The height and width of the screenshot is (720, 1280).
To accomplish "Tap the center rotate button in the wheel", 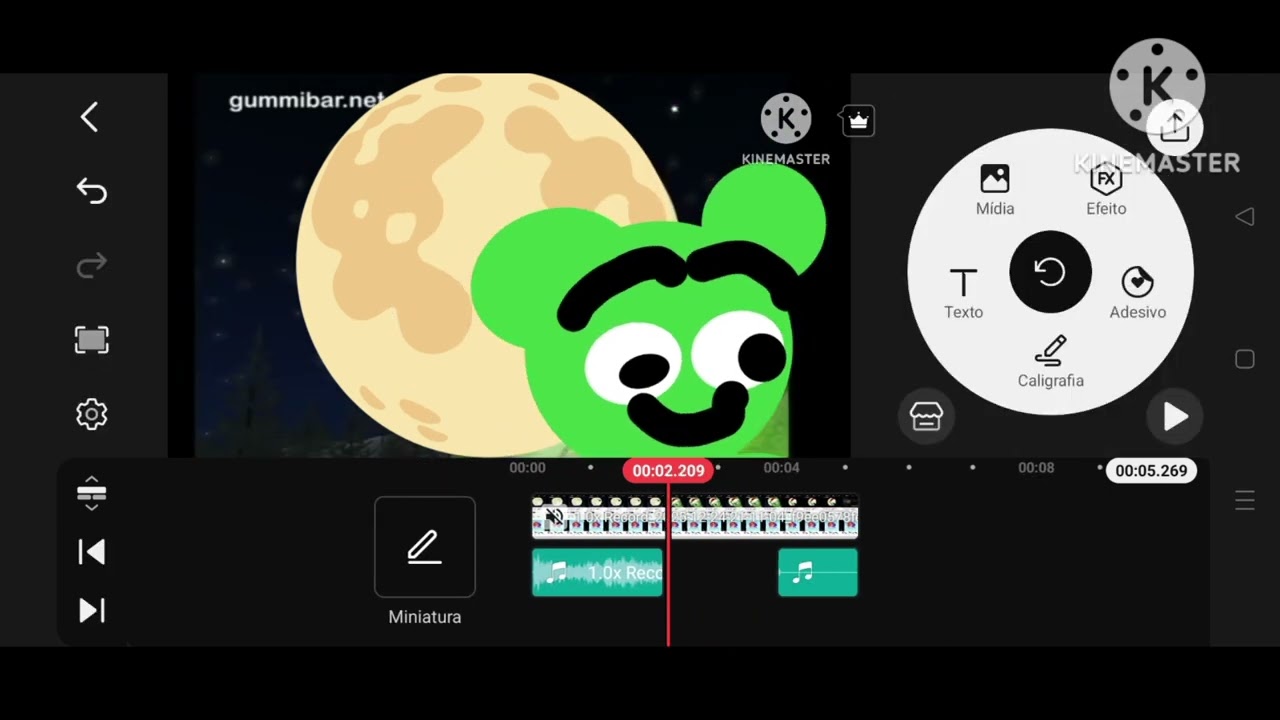I will click(x=1050, y=272).
